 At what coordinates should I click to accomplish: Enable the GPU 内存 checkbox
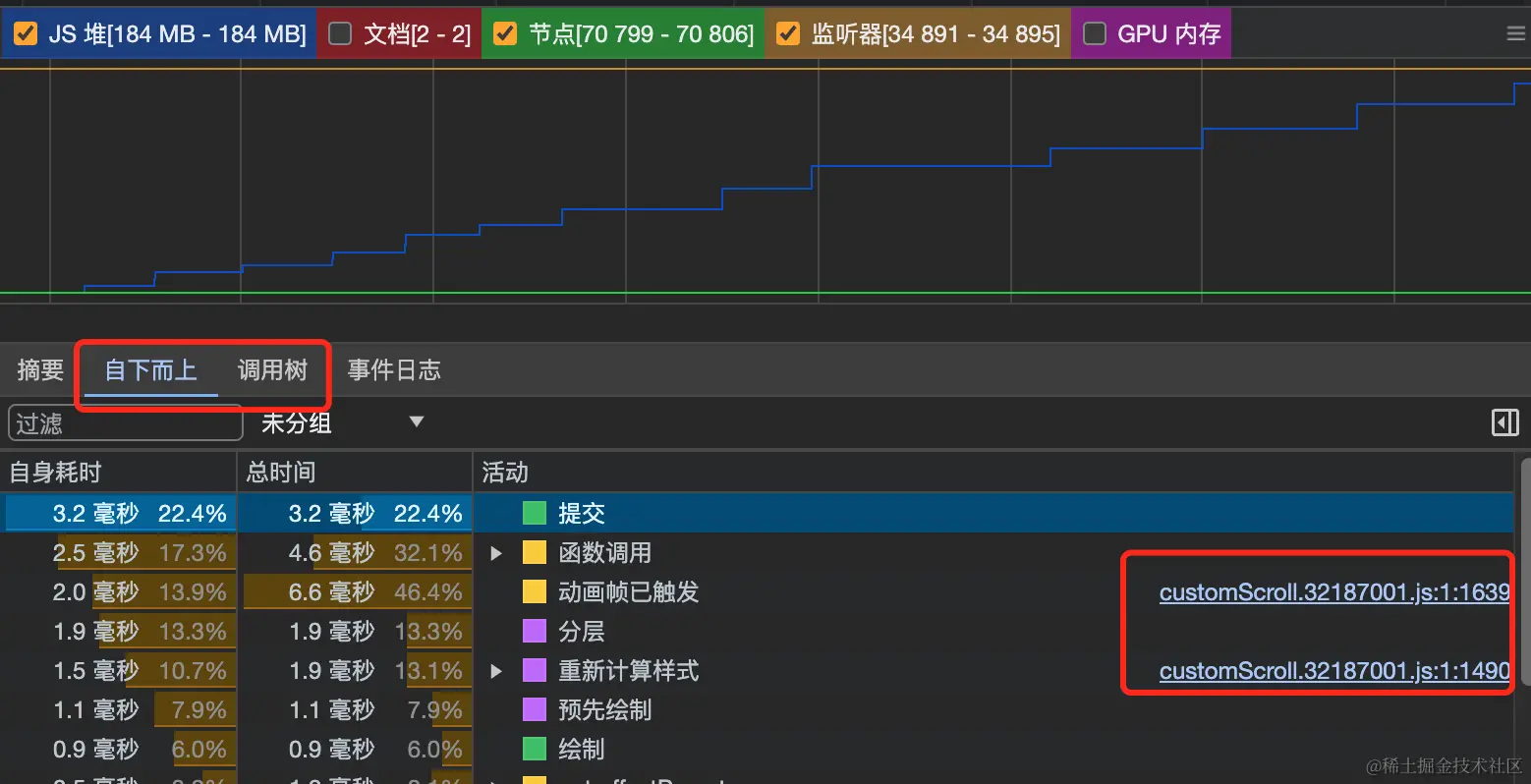(1095, 34)
